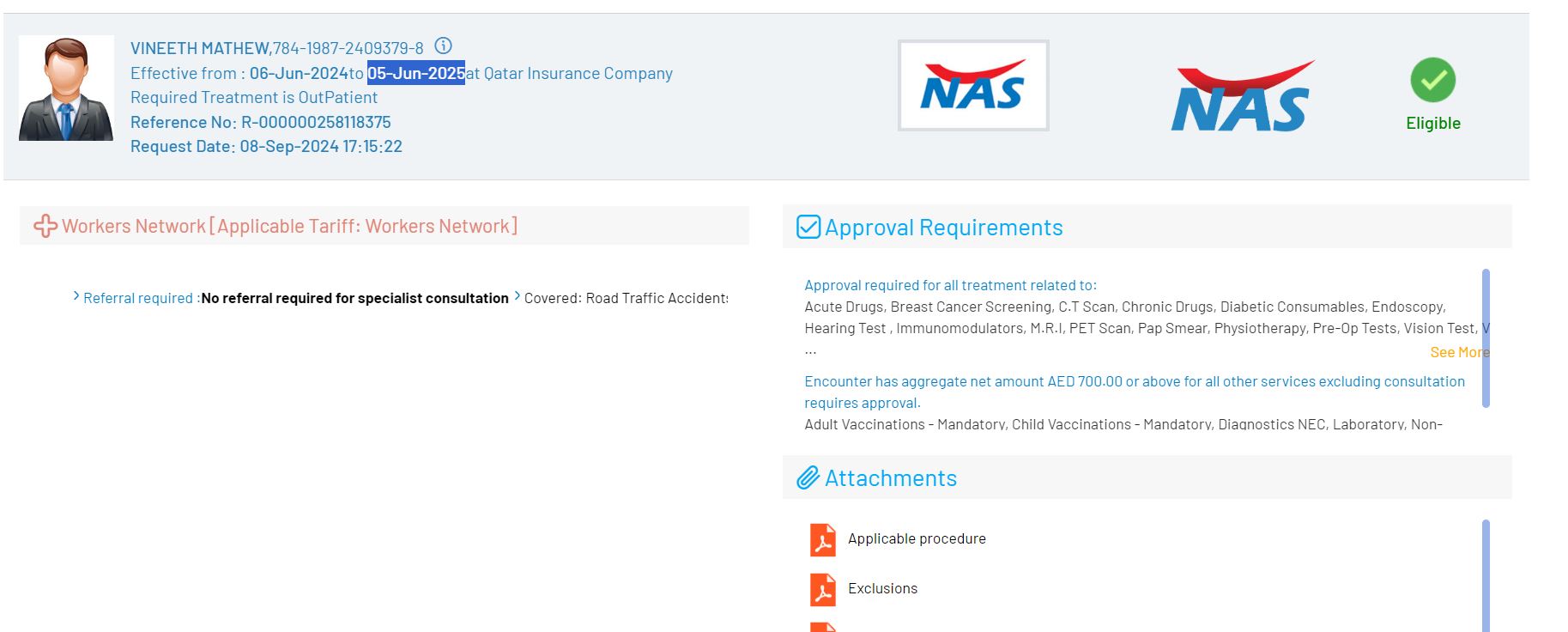Viewport: 1568px width, 632px height.
Task: Click the Workers Network tariff header
Action: (x=289, y=226)
